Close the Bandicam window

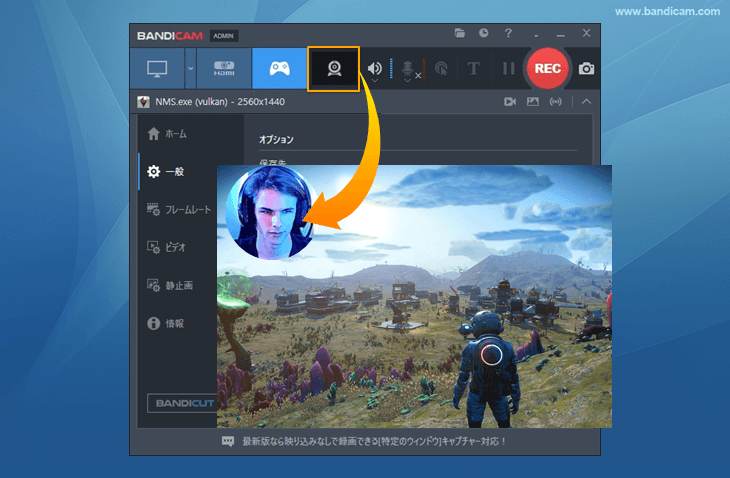pos(586,33)
